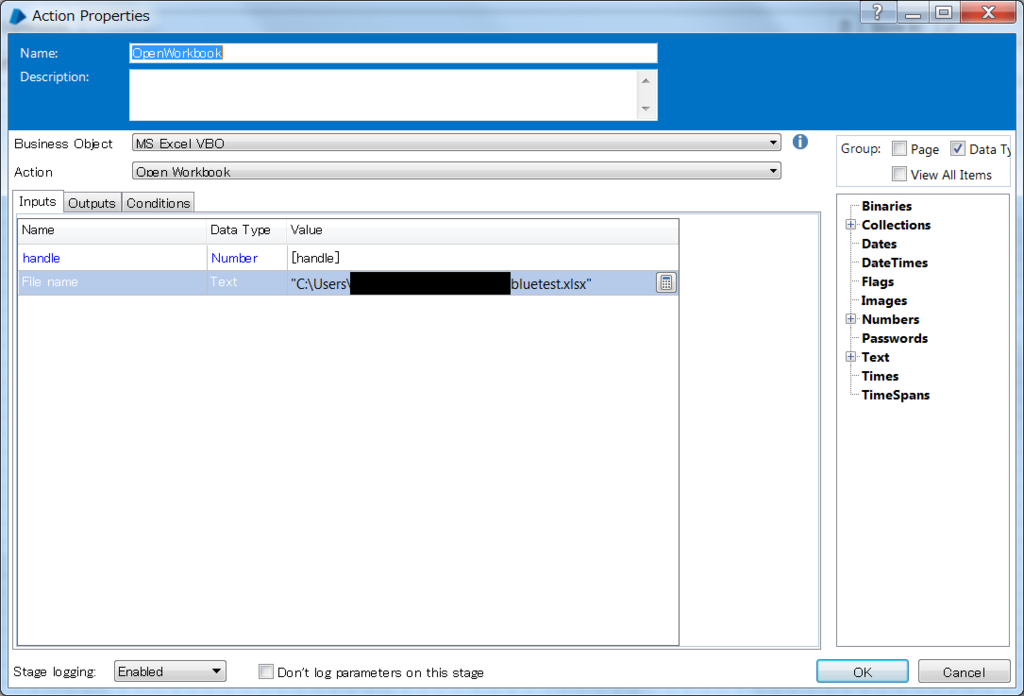This screenshot has width=1024, height=696.
Task: Select the Collections tree label
Action: pyautogui.click(x=895, y=225)
